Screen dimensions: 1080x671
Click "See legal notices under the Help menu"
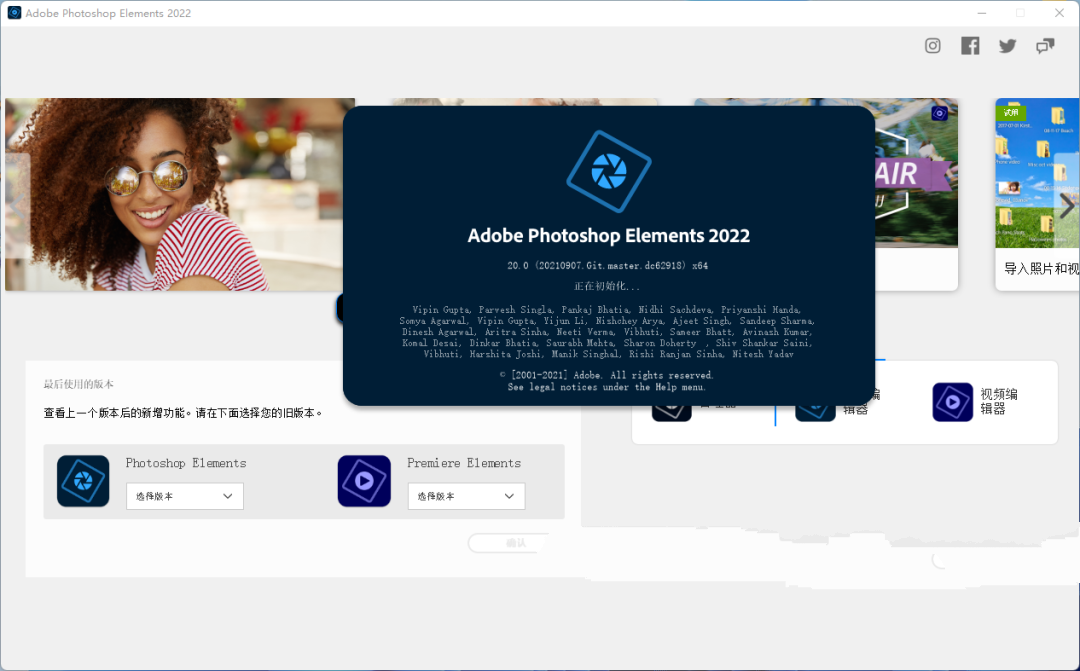coord(607,386)
